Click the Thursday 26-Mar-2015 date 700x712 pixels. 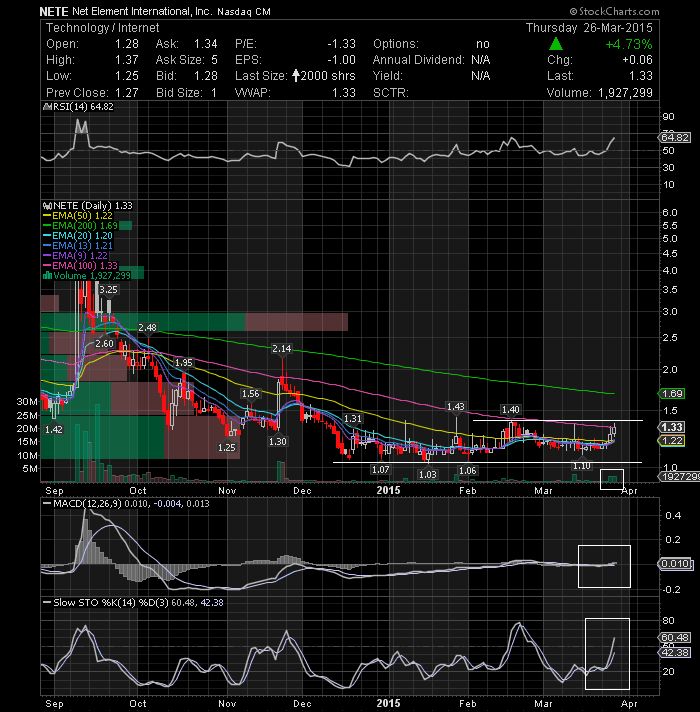589,28
